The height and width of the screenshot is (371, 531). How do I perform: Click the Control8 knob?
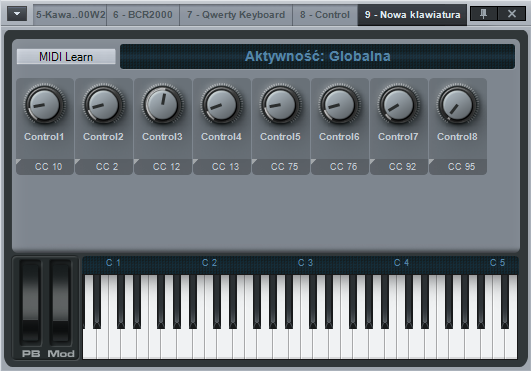pyautogui.click(x=458, y=105)
